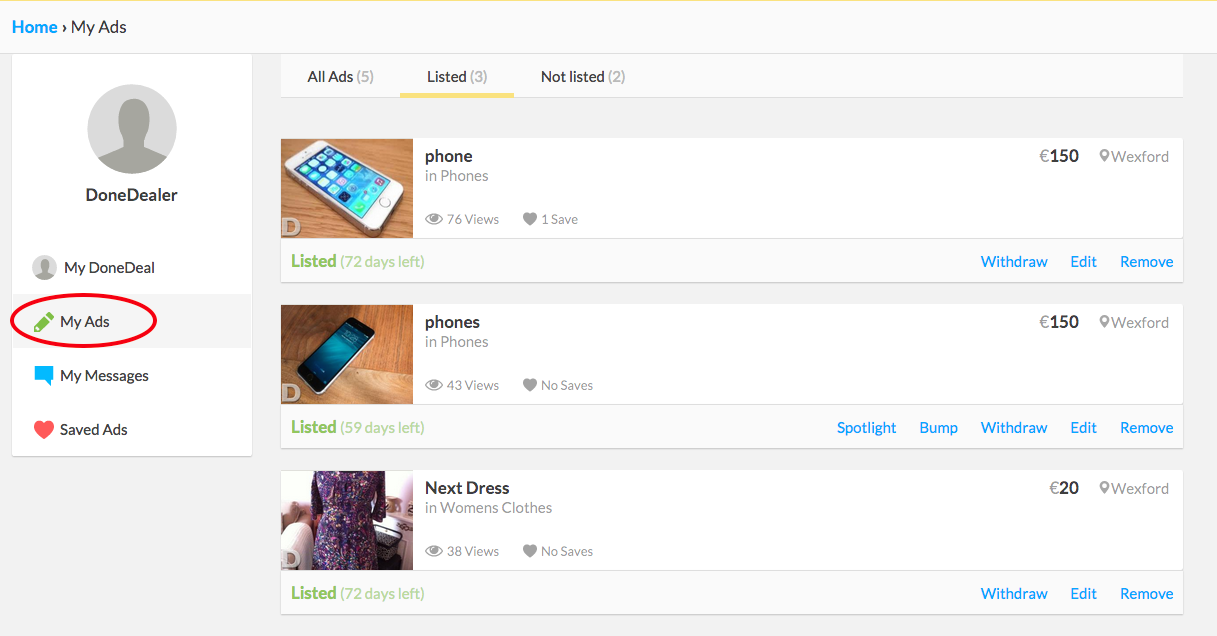Image resolution: width=1217 pixels, height=636 pixels.
Task: Click the heart icon next to 1 Save
Action: coord(530,219)
